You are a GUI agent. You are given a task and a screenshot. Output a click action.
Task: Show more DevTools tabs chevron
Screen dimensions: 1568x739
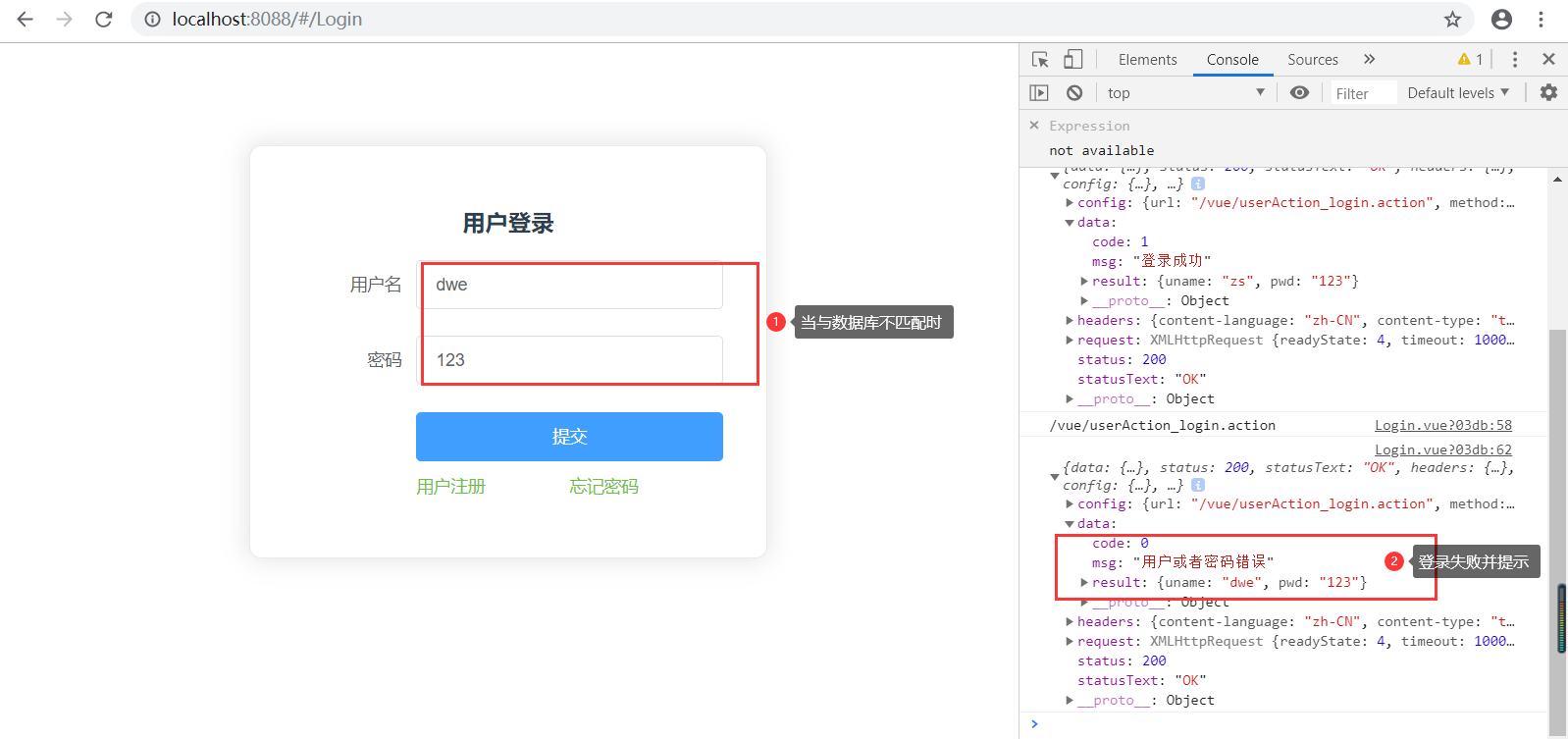(1370, 60)
